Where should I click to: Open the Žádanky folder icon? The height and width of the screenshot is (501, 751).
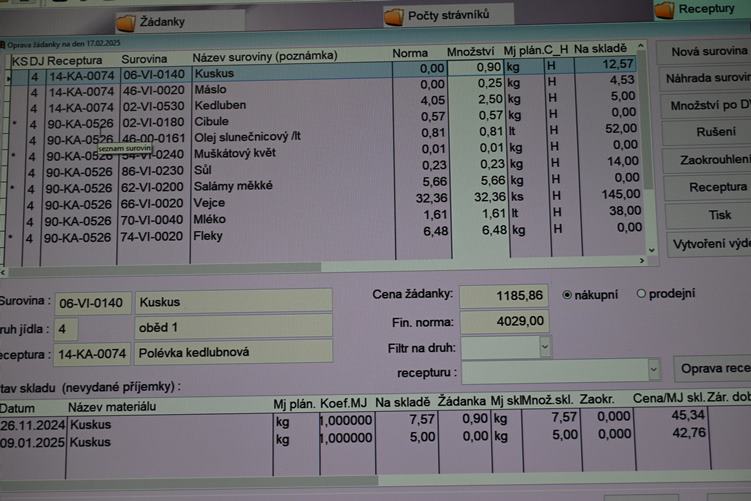(126, 23)
